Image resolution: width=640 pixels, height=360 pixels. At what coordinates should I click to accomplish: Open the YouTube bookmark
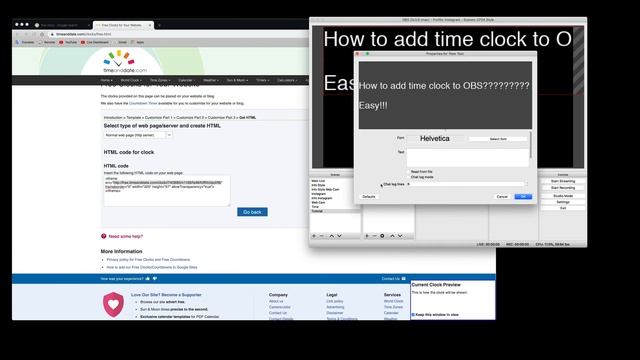click(68, 42)
